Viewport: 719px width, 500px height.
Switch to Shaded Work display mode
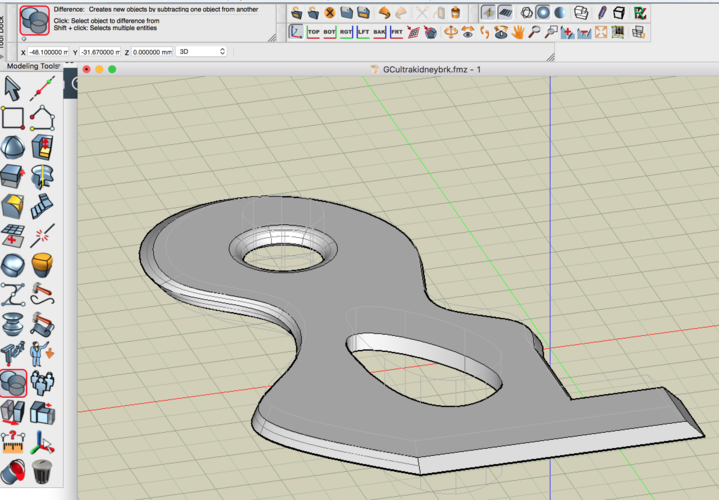tap(543, 13)
